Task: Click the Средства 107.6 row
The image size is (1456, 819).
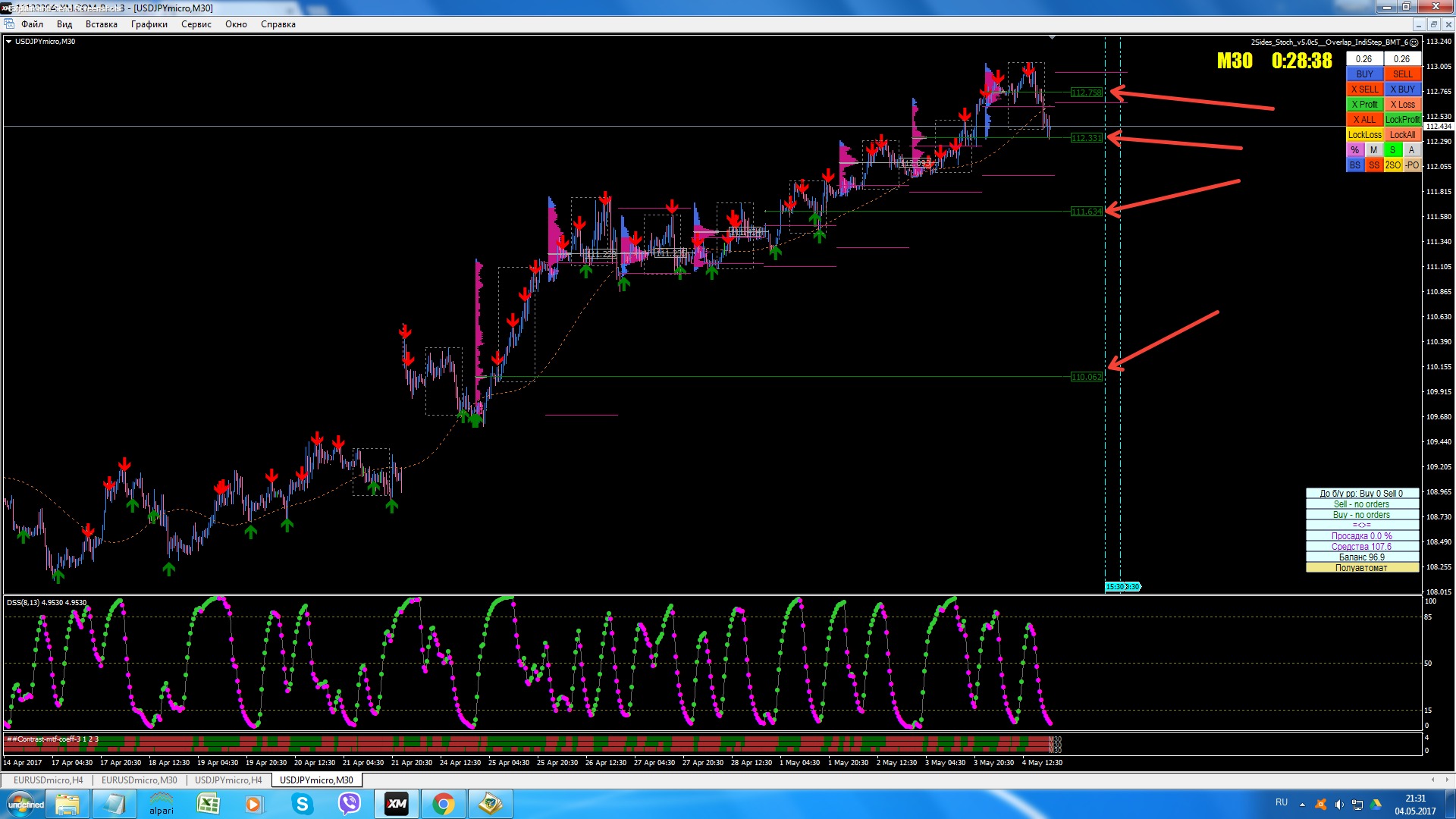Action: point(1362,547)
